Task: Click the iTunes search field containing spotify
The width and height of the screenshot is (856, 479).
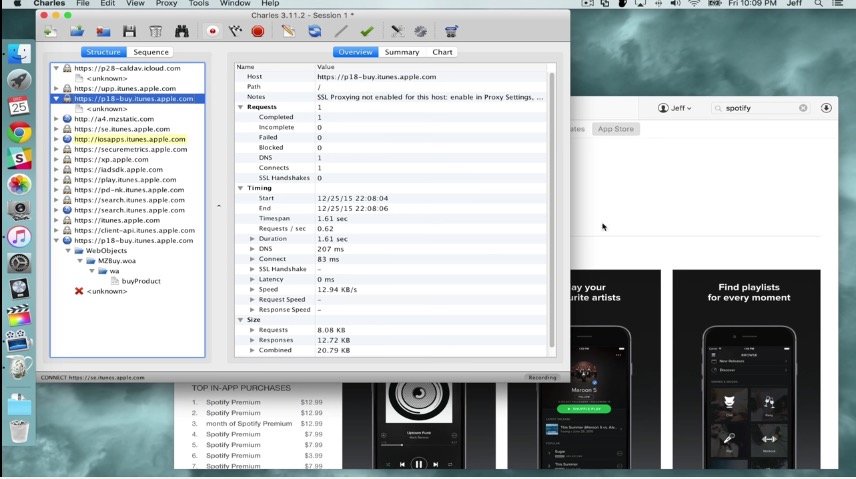Action: click(760, 108)
